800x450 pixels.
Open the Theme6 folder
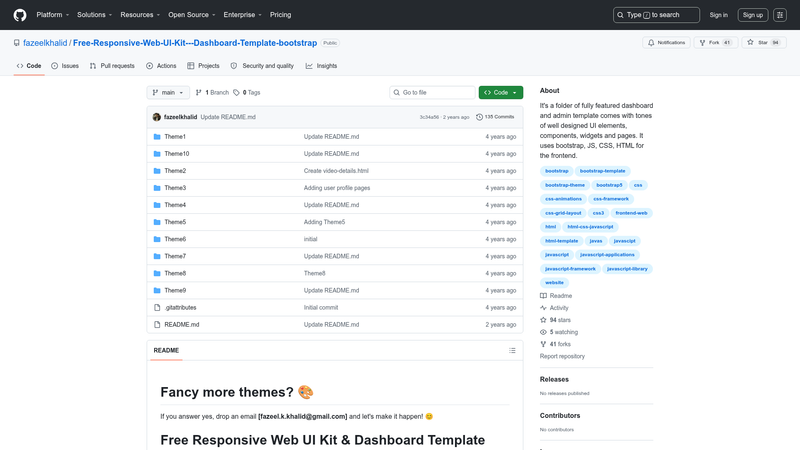coord(175,239)
